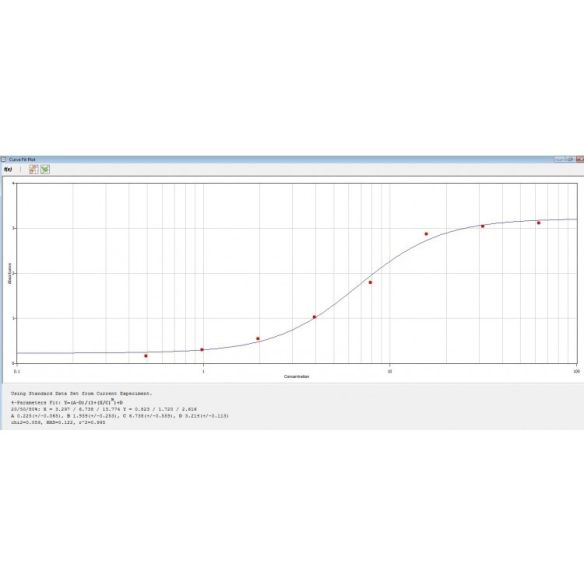Select the lowest red data point
584x584 pixels.
click(146, 356)
